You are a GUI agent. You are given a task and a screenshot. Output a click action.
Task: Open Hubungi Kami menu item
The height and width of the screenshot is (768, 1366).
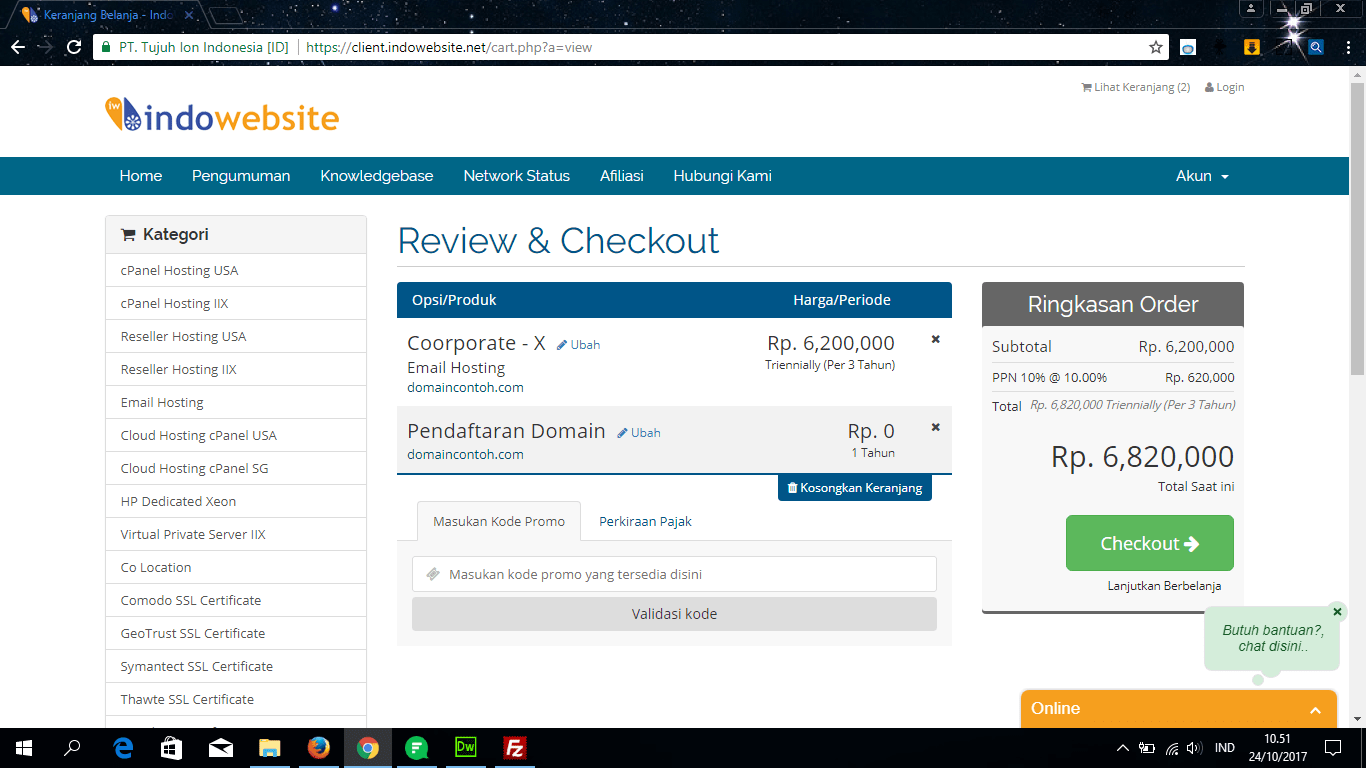click(x=723, y=176)
